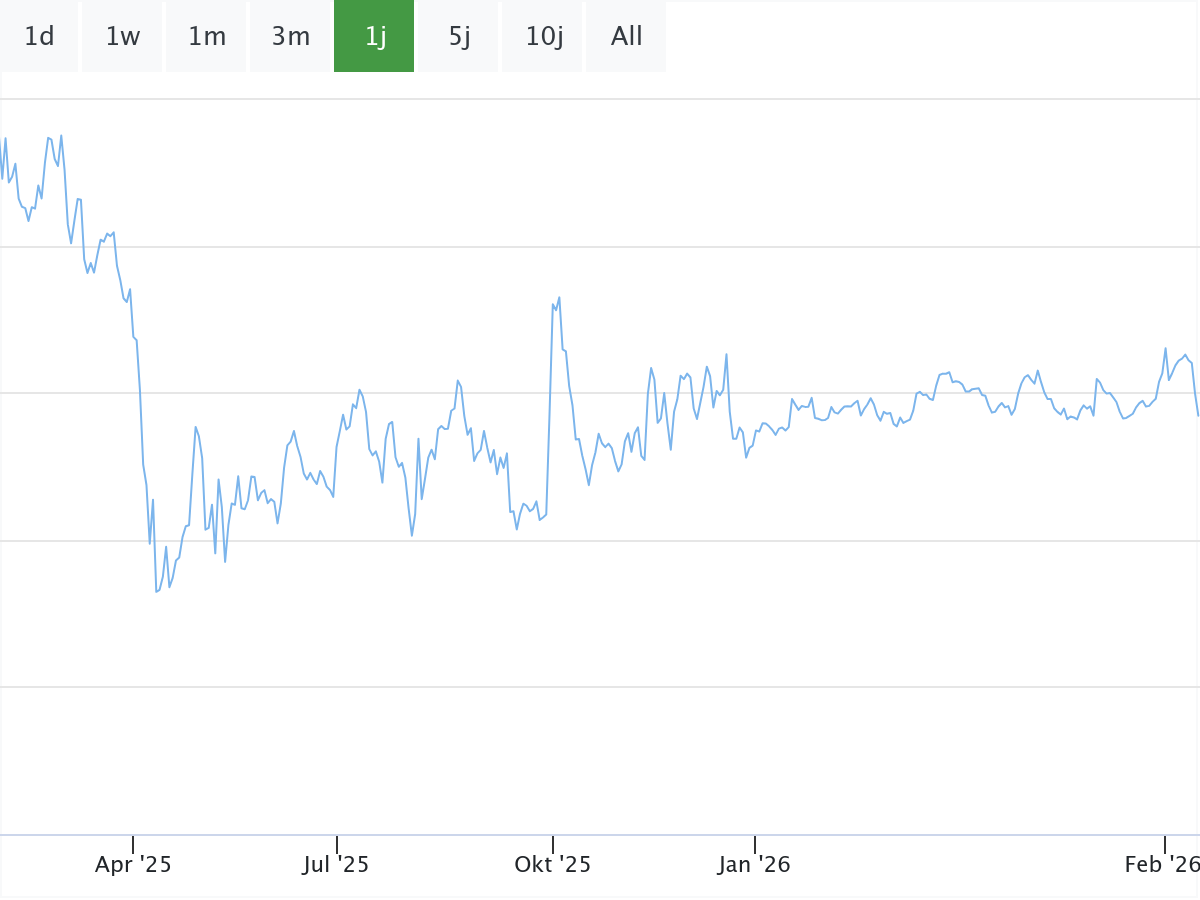
Task: Select the 10j time range
Action: tap(543, 37)
